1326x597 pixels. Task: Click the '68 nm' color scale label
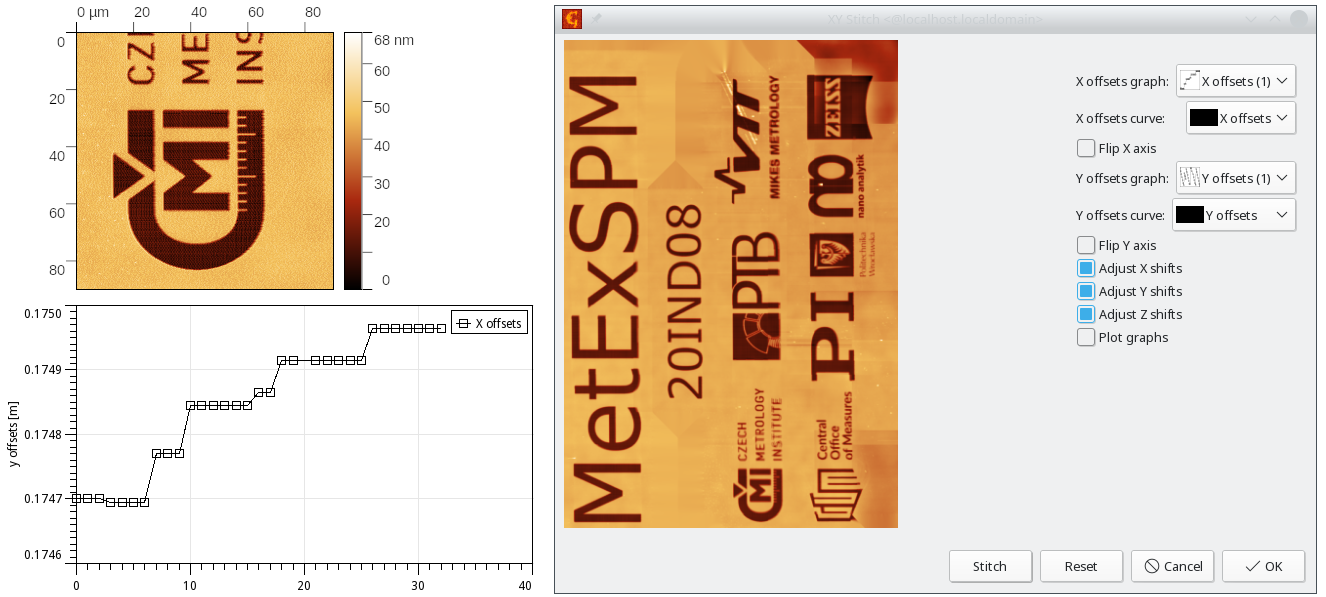pos(394,41)
